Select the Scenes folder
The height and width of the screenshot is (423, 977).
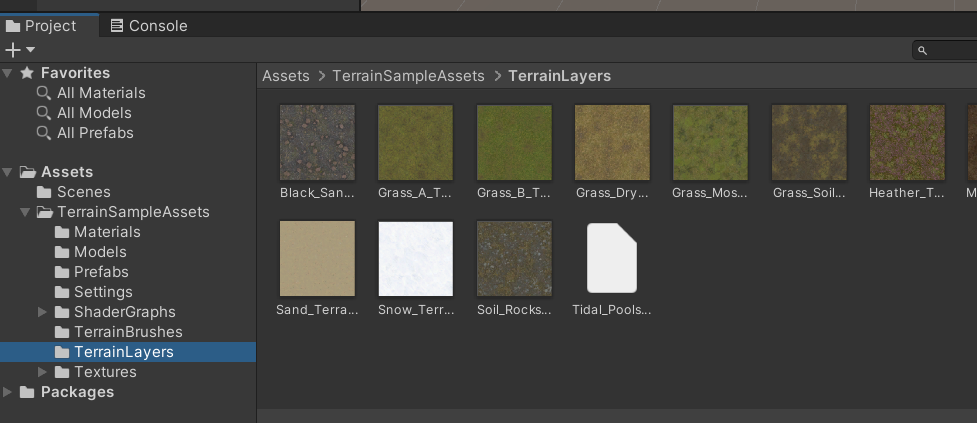tap(83, 192)
